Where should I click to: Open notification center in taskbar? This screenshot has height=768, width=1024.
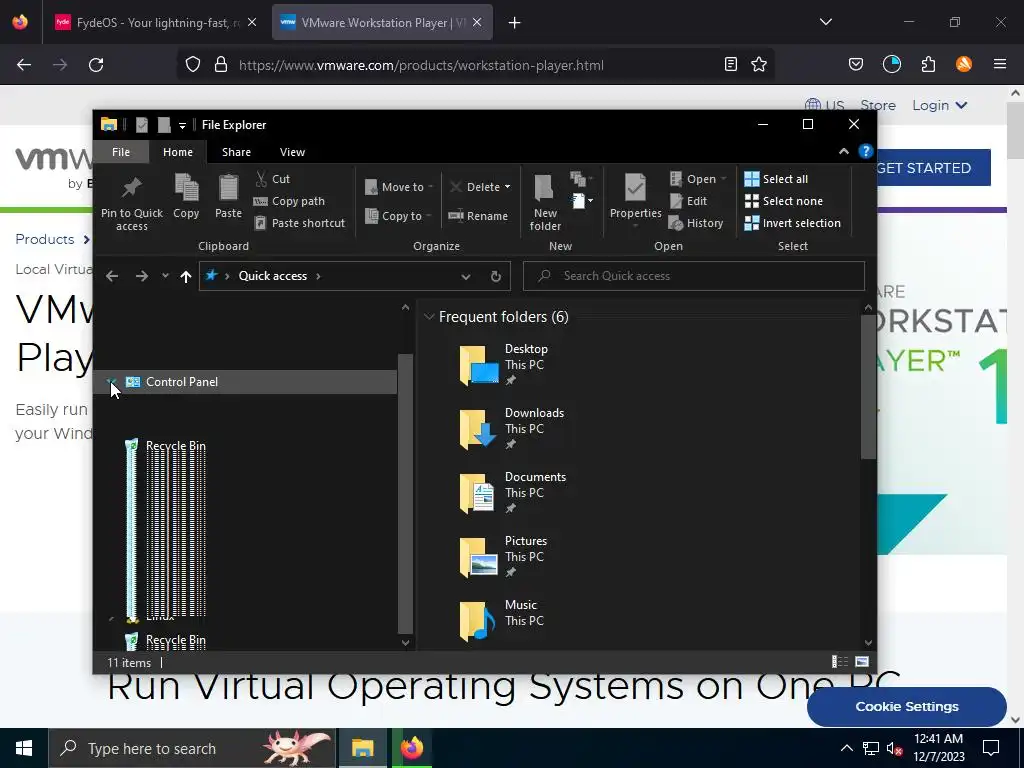click(991, 748)
